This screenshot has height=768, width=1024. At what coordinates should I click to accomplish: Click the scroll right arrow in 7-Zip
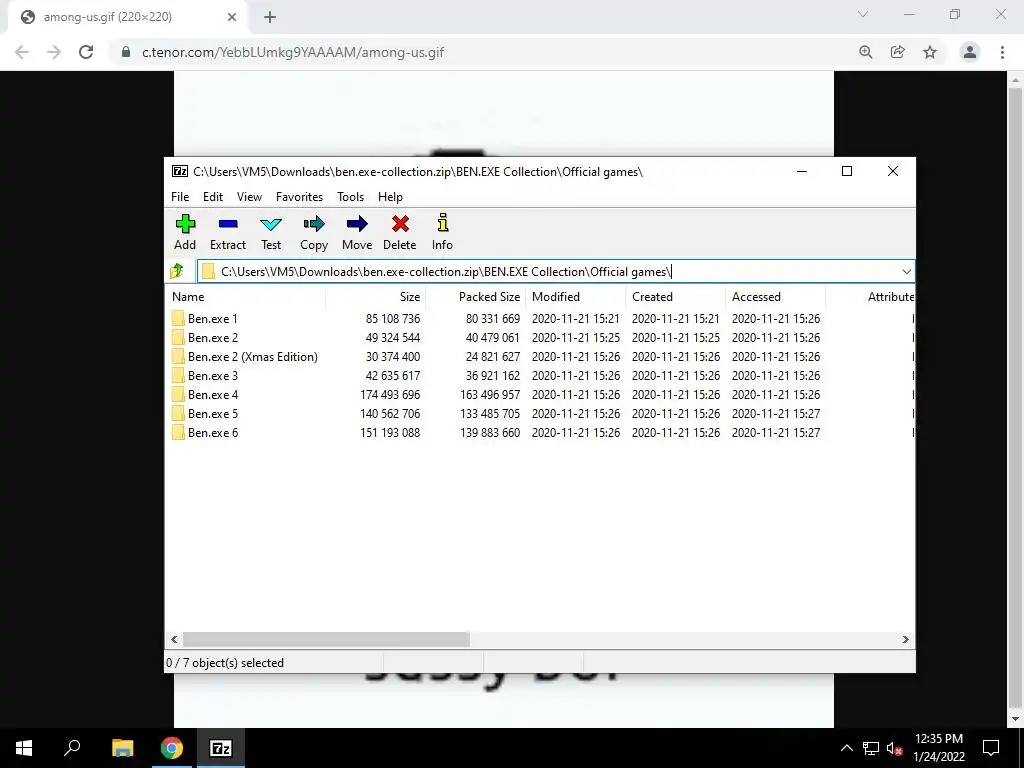click(x=906, y=639)
